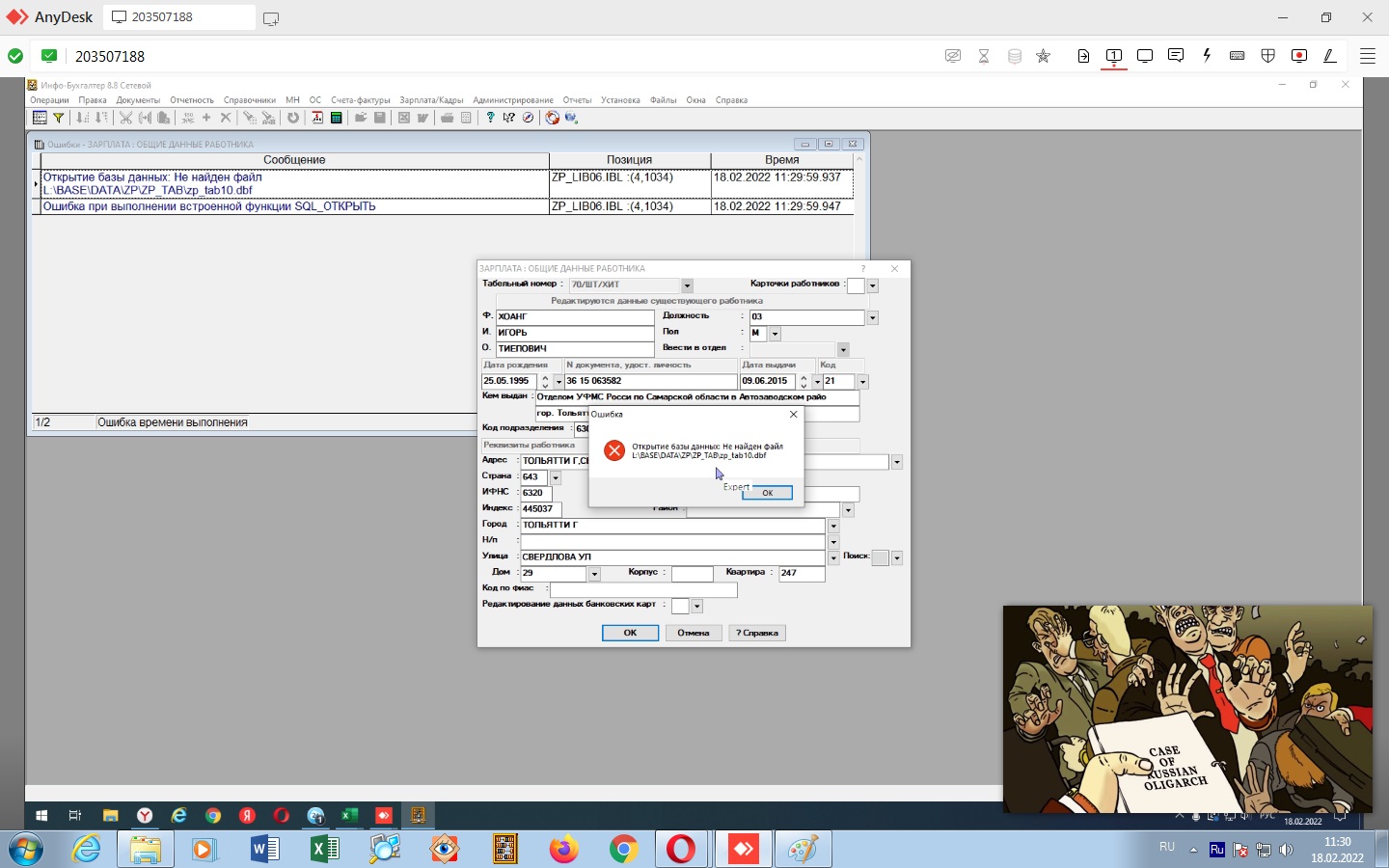
Task: Click the surname field ХОАНГ
Action: point(575,316)
